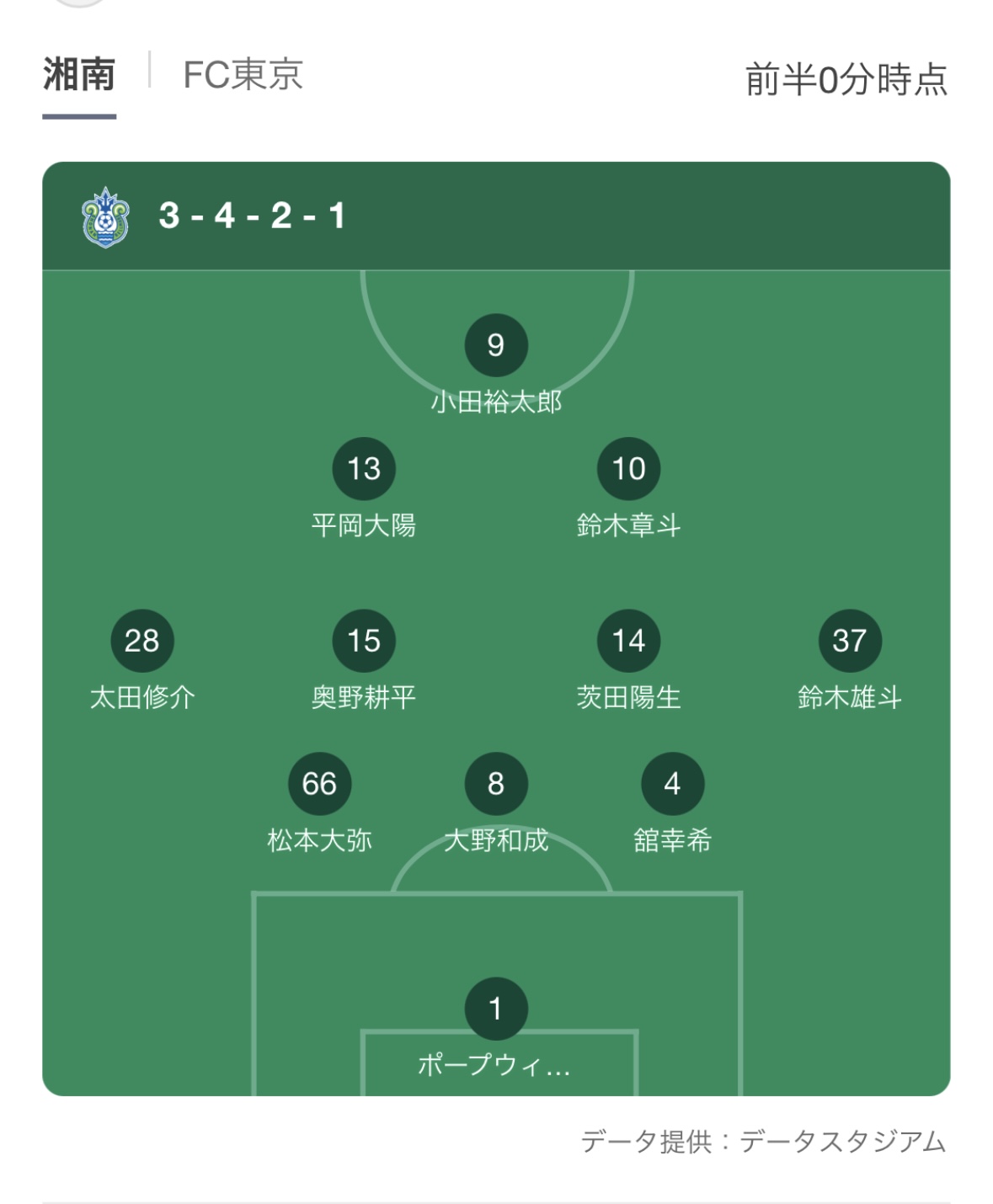Screen dimensions: 993x1204
Task: Select player number 13 marker
Action: coord(364,469)
